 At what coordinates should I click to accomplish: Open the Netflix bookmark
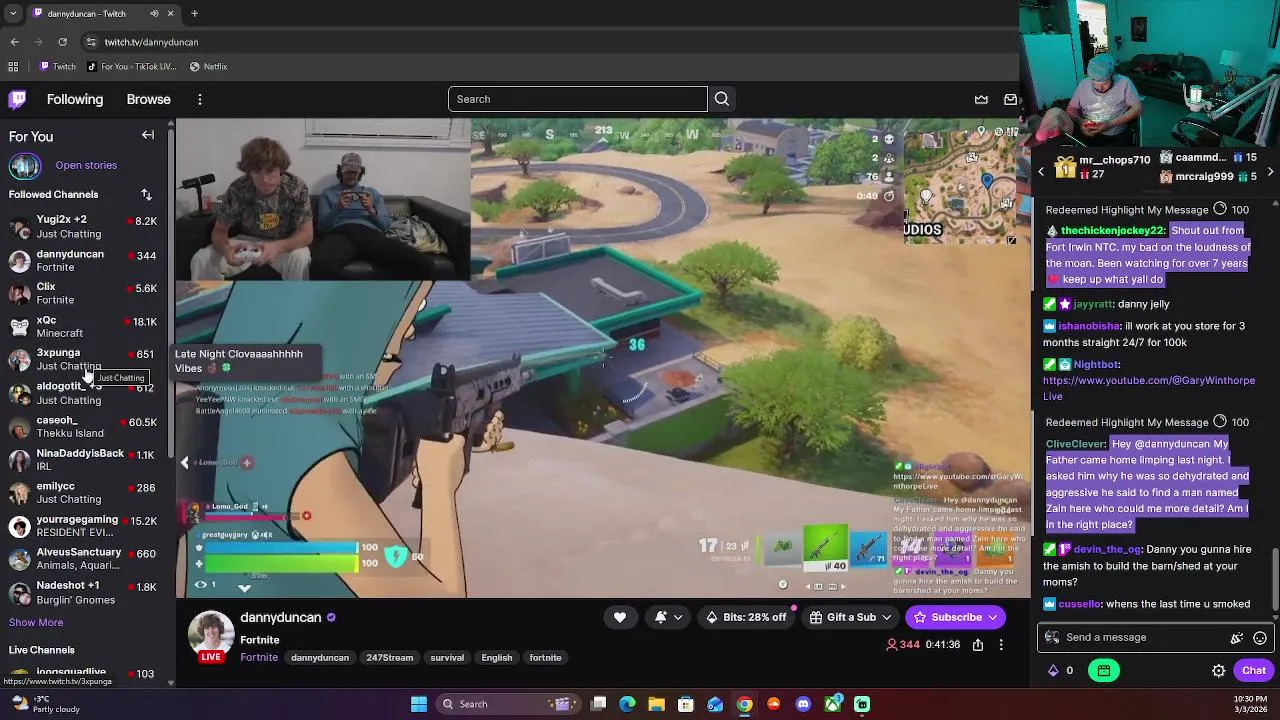coord(208,66)
